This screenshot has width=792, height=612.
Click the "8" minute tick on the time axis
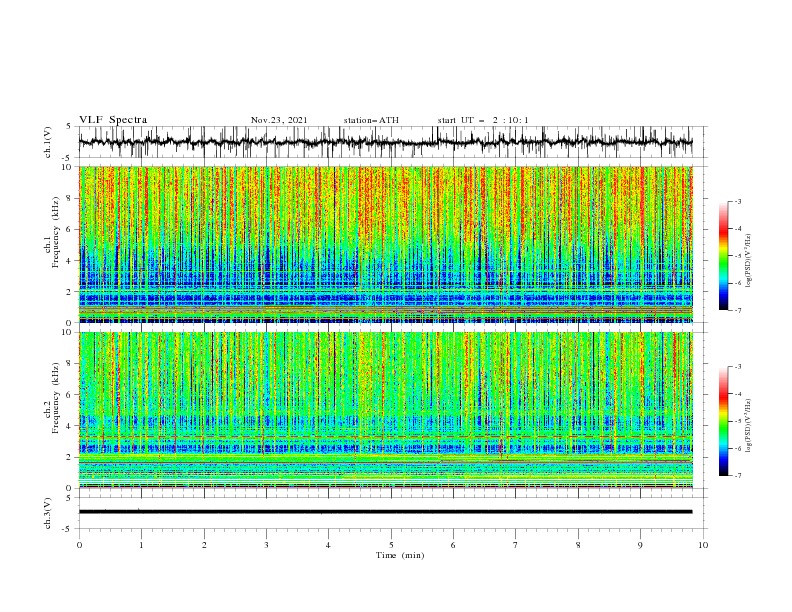578,545
